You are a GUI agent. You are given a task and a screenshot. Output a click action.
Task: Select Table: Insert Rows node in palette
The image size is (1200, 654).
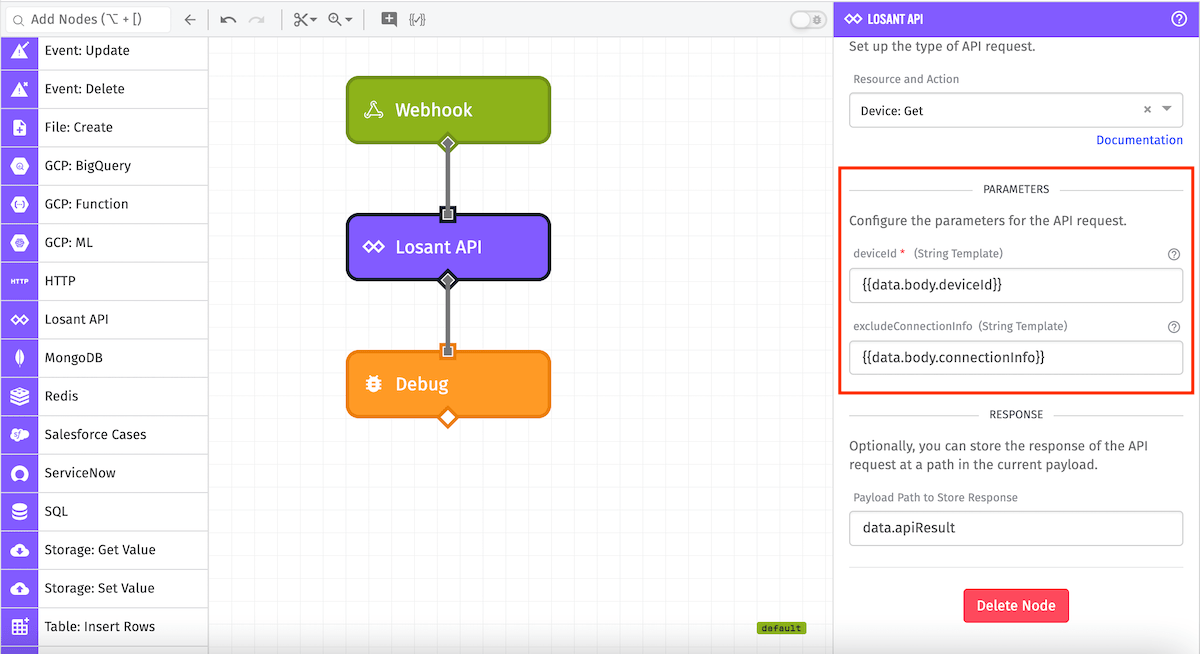coord(104,626)
